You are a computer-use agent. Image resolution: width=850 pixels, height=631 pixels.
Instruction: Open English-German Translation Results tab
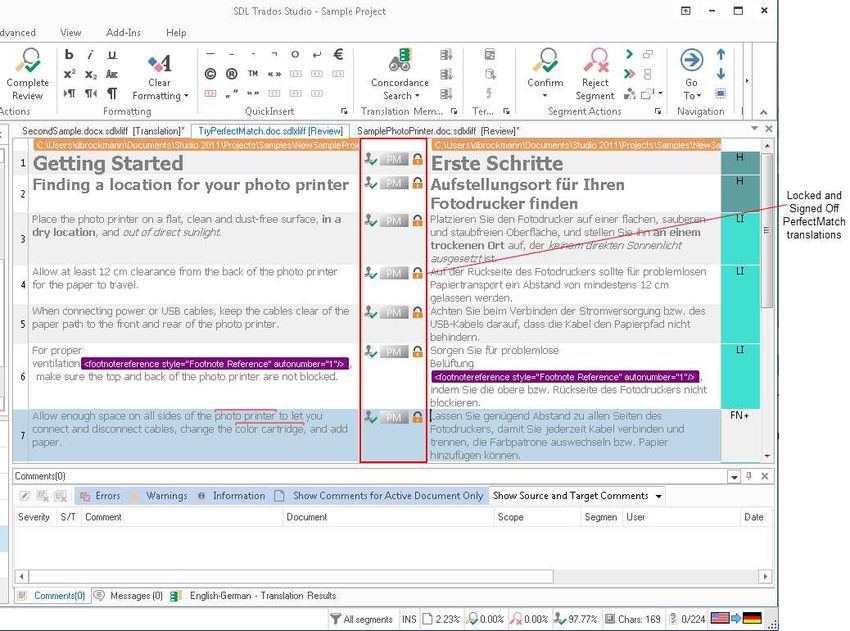coord(254,596)
